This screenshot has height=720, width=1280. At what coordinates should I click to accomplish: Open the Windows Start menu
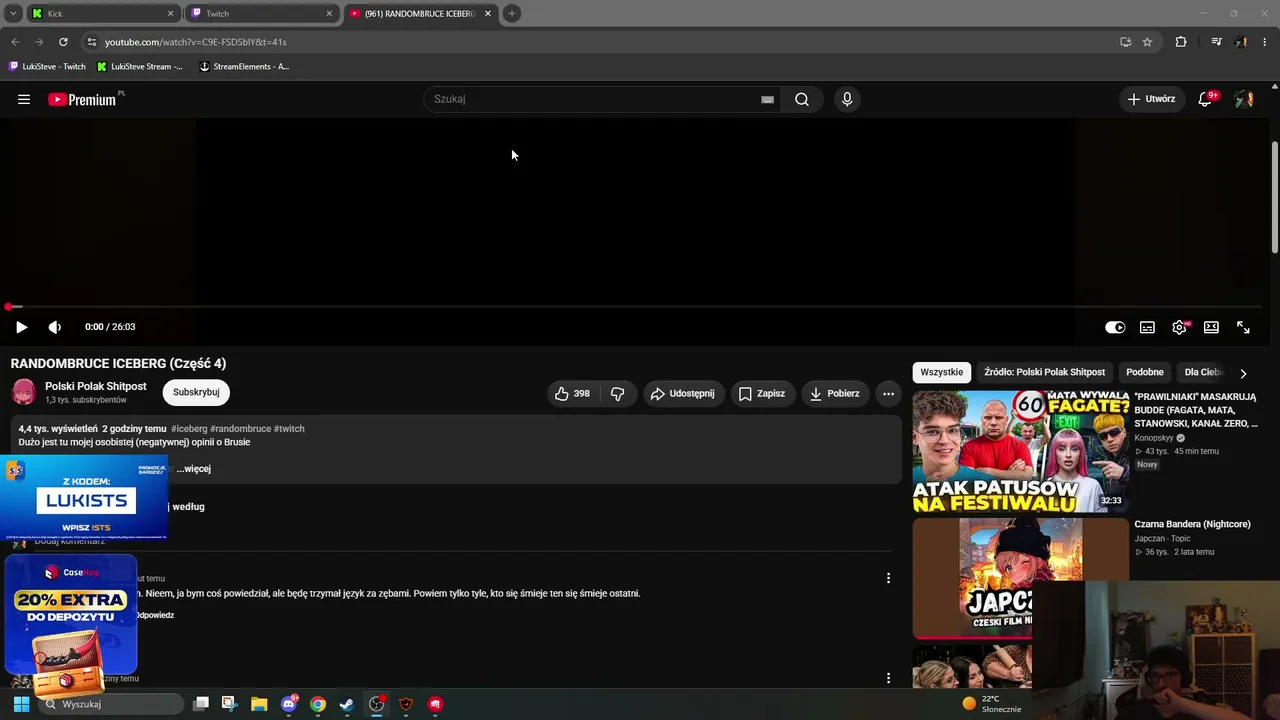tap(21, 704)
